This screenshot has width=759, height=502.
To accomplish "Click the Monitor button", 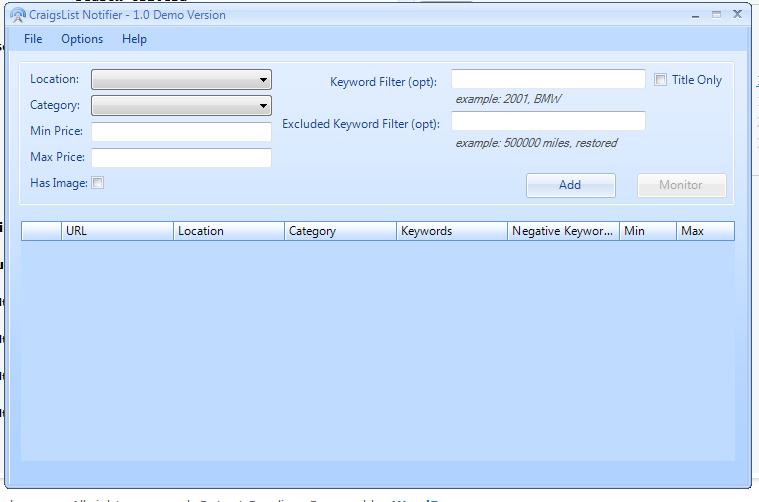I will 682,185.
